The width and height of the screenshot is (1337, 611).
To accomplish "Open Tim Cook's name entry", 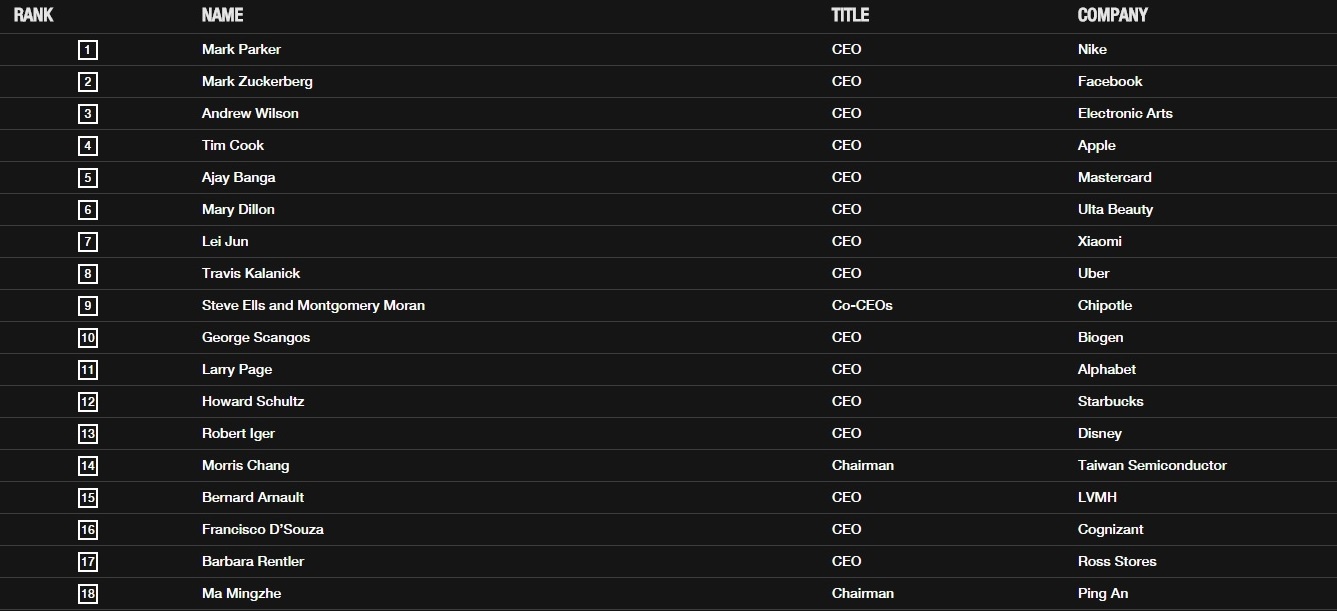I will [x=233, y=145].
